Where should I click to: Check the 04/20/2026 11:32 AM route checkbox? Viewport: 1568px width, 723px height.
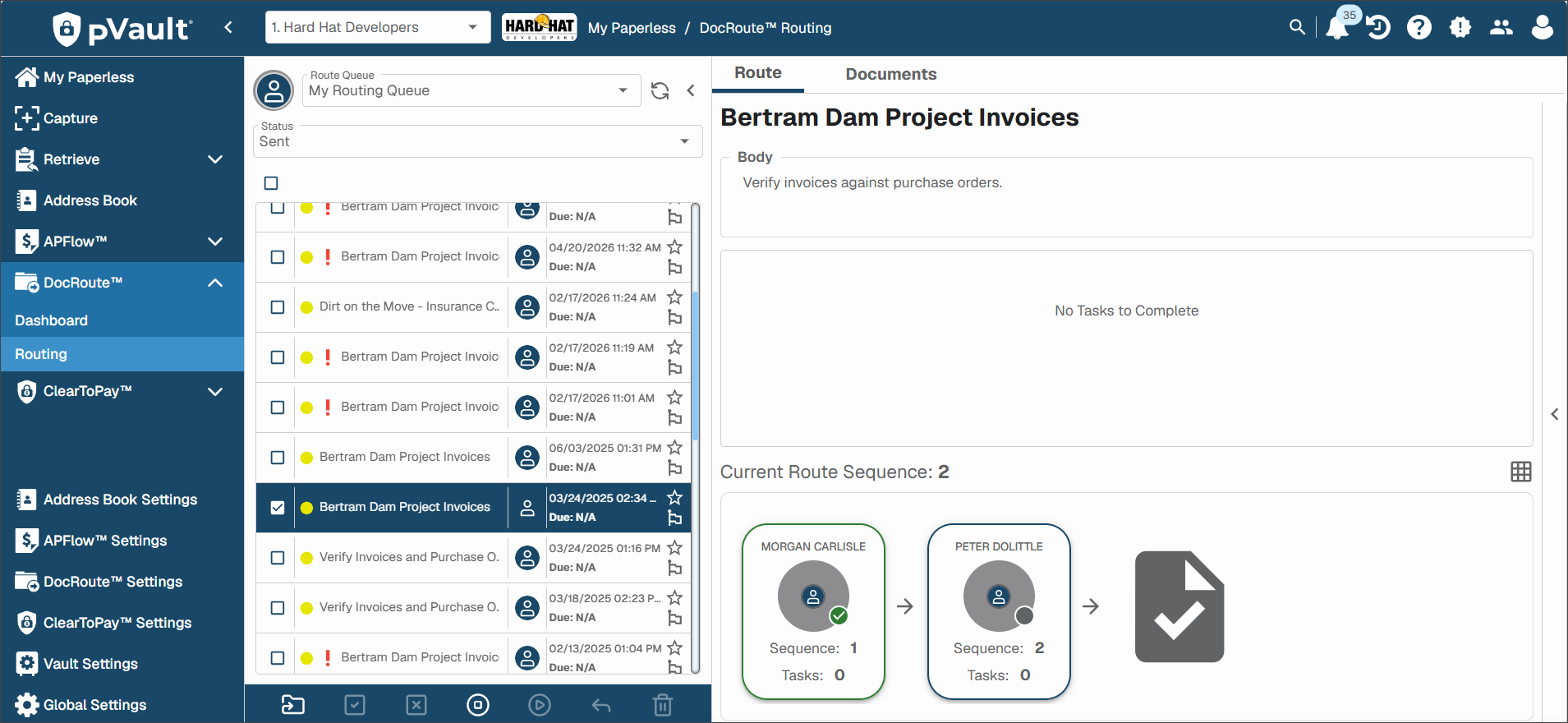pyautogui.click(x=278, y=257)
